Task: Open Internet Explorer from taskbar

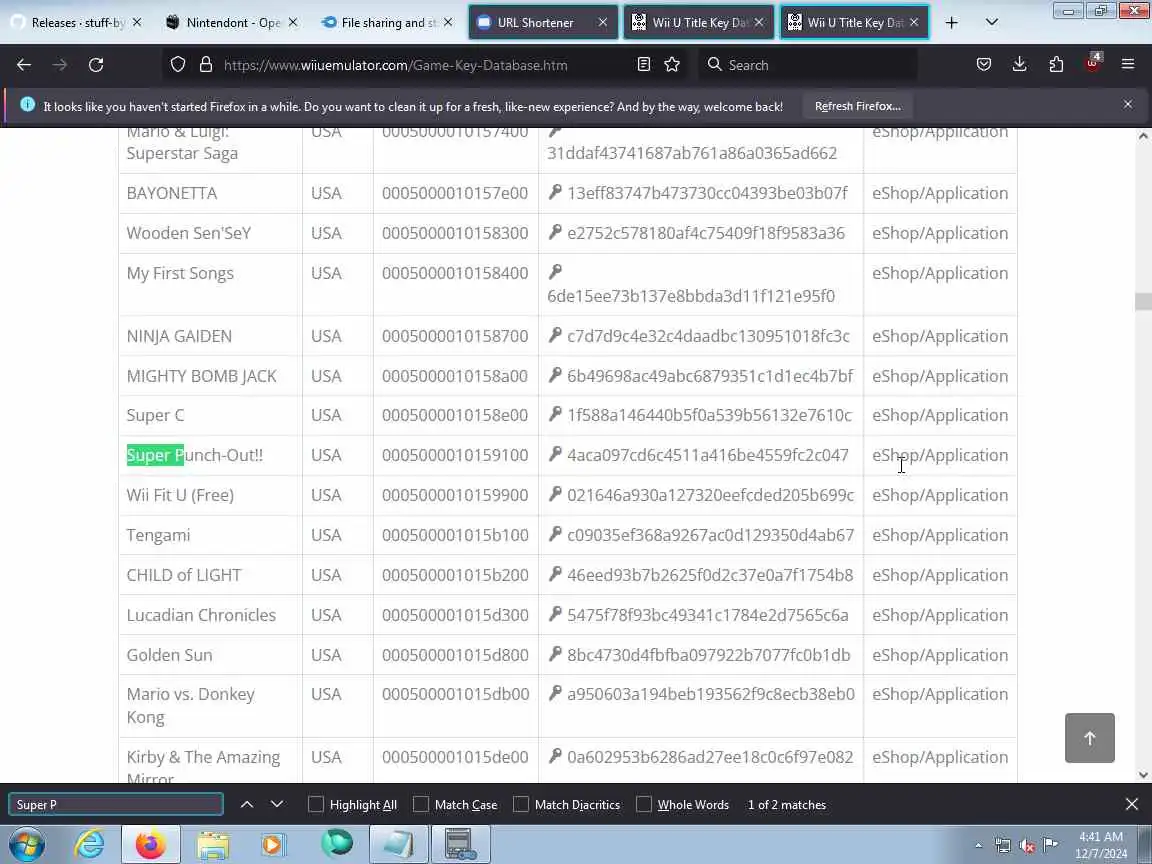Action: point(90,844)
